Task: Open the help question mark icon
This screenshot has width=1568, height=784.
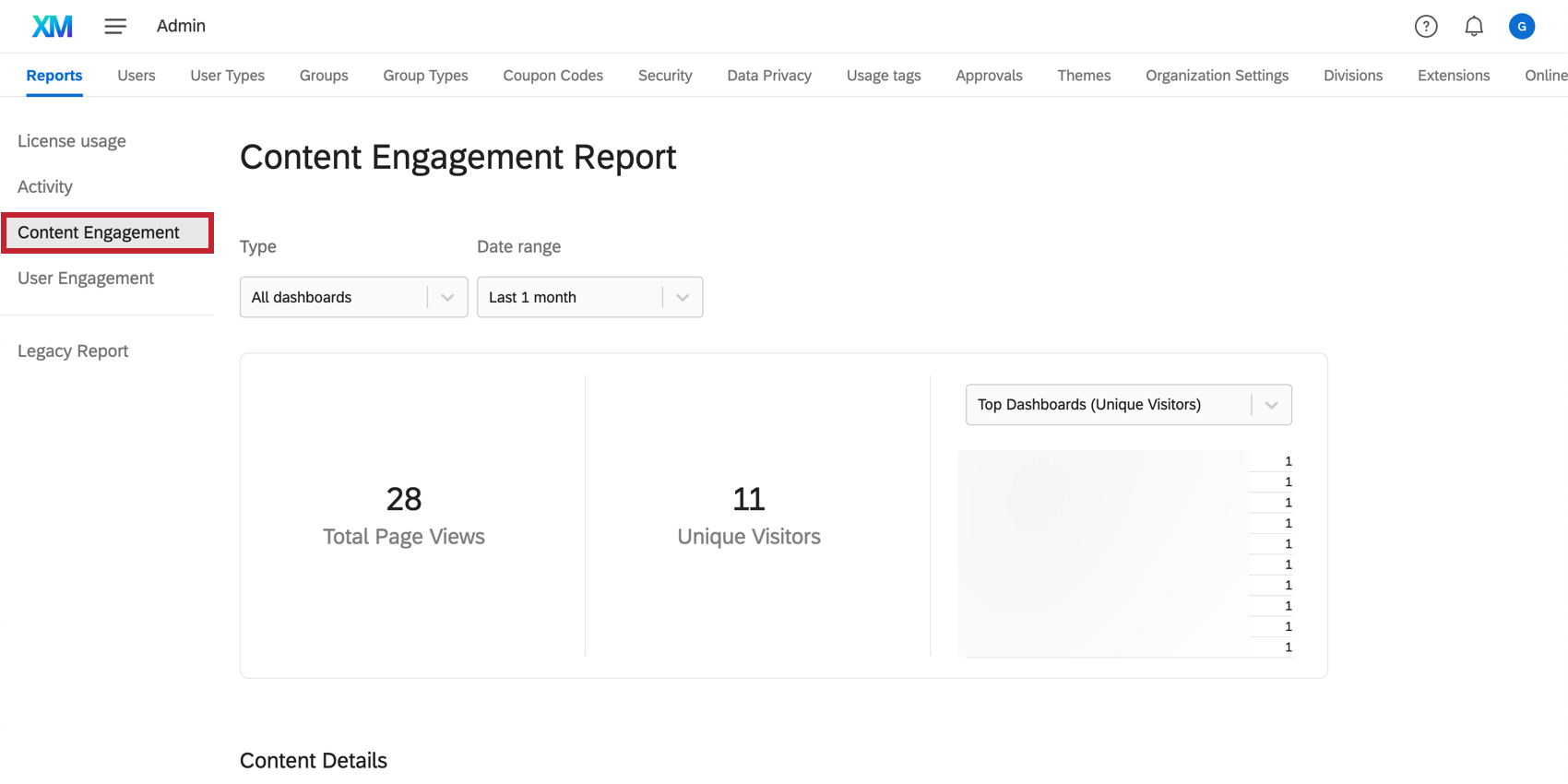Action: click(x=1426, y=26)
